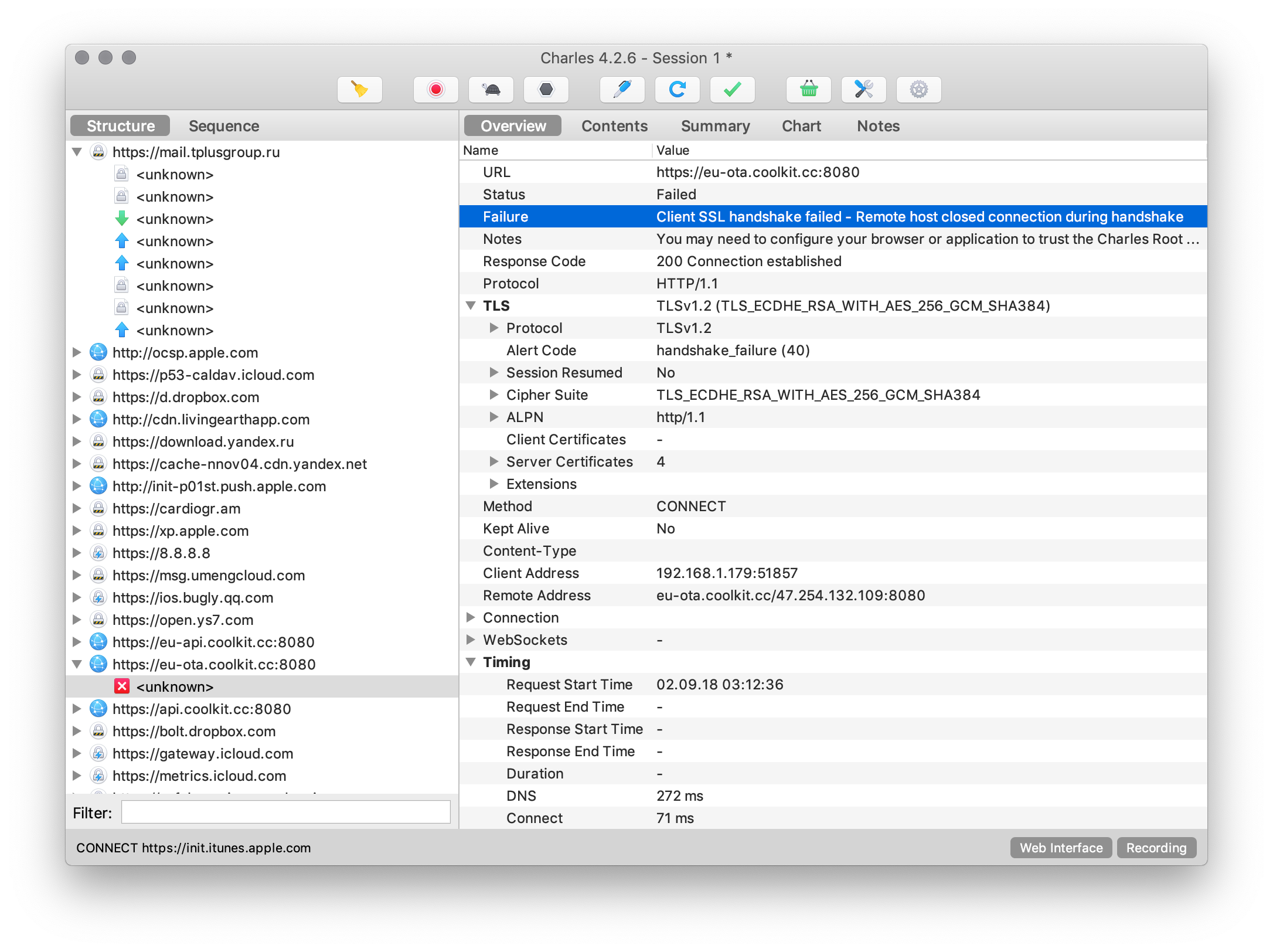Collapse the TLS section
This screenshot has height=952, width=1273.
pyautogui.click(x=471, y=305)
